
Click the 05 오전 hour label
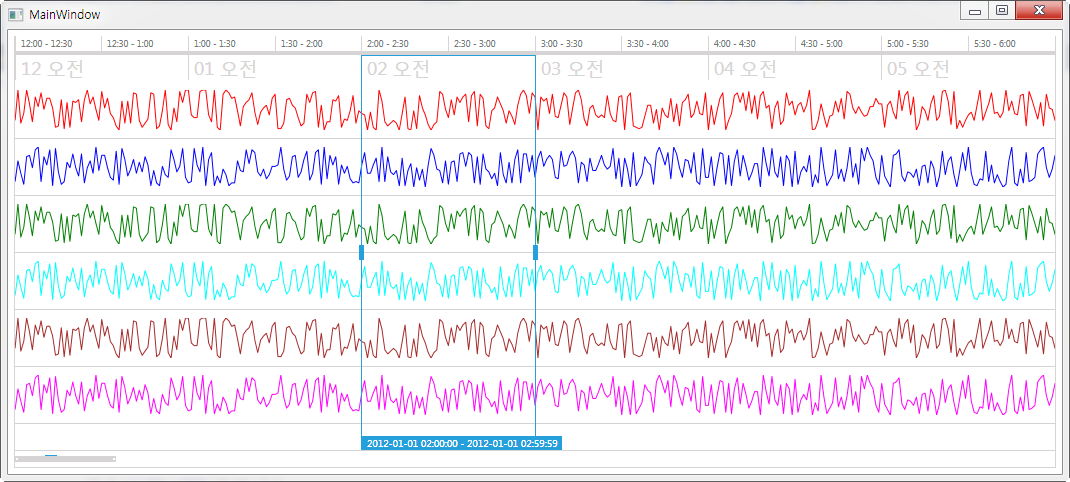[x=919, y=69]
